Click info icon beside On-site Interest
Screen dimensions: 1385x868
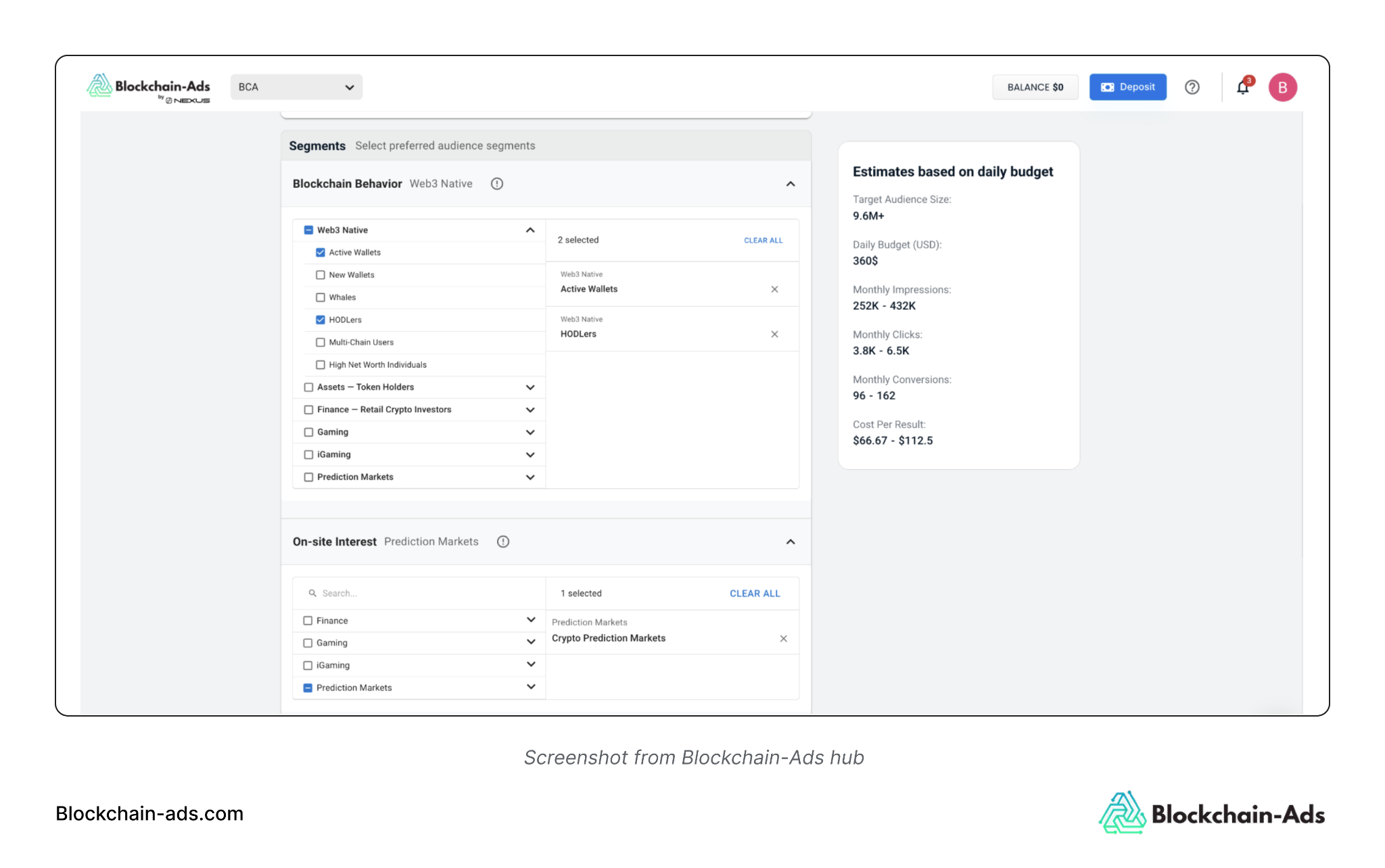pos(503,541)
